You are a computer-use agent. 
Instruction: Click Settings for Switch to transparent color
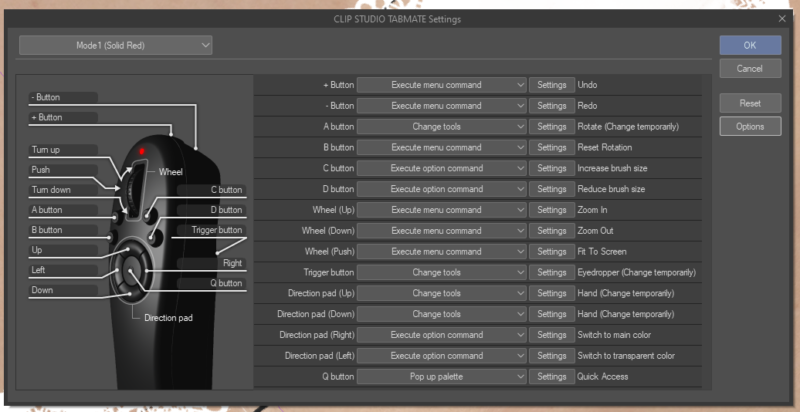[552, 356]
